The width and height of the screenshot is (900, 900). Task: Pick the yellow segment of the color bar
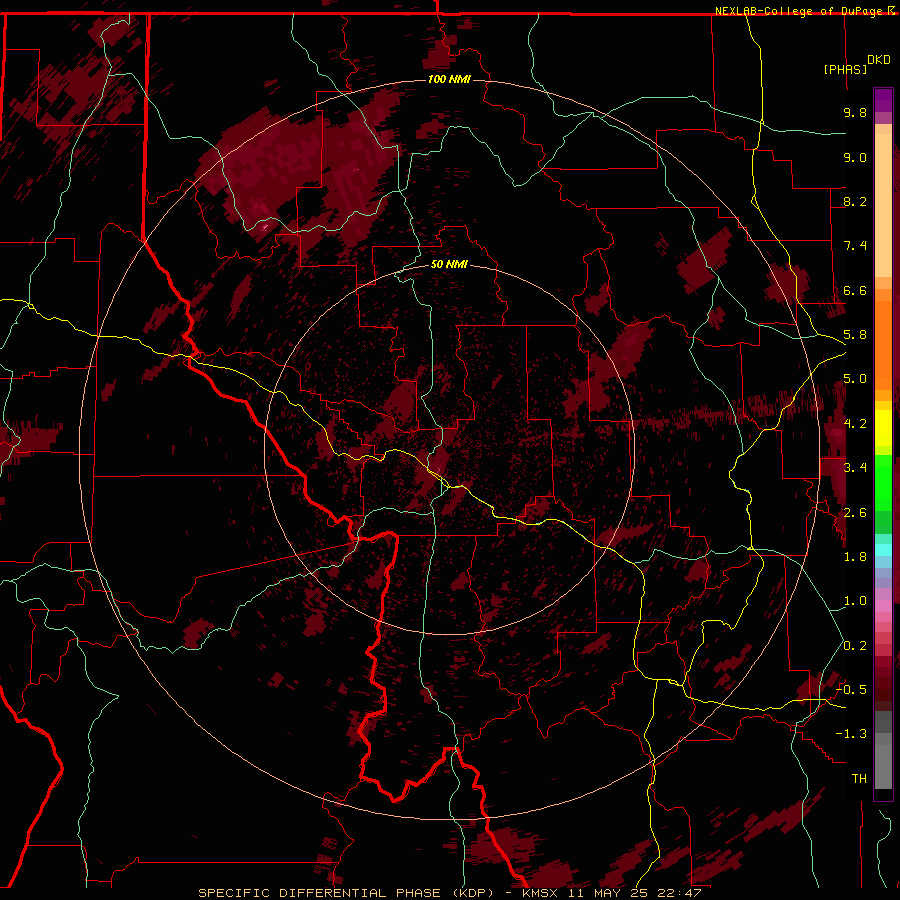tap(883, 428)
